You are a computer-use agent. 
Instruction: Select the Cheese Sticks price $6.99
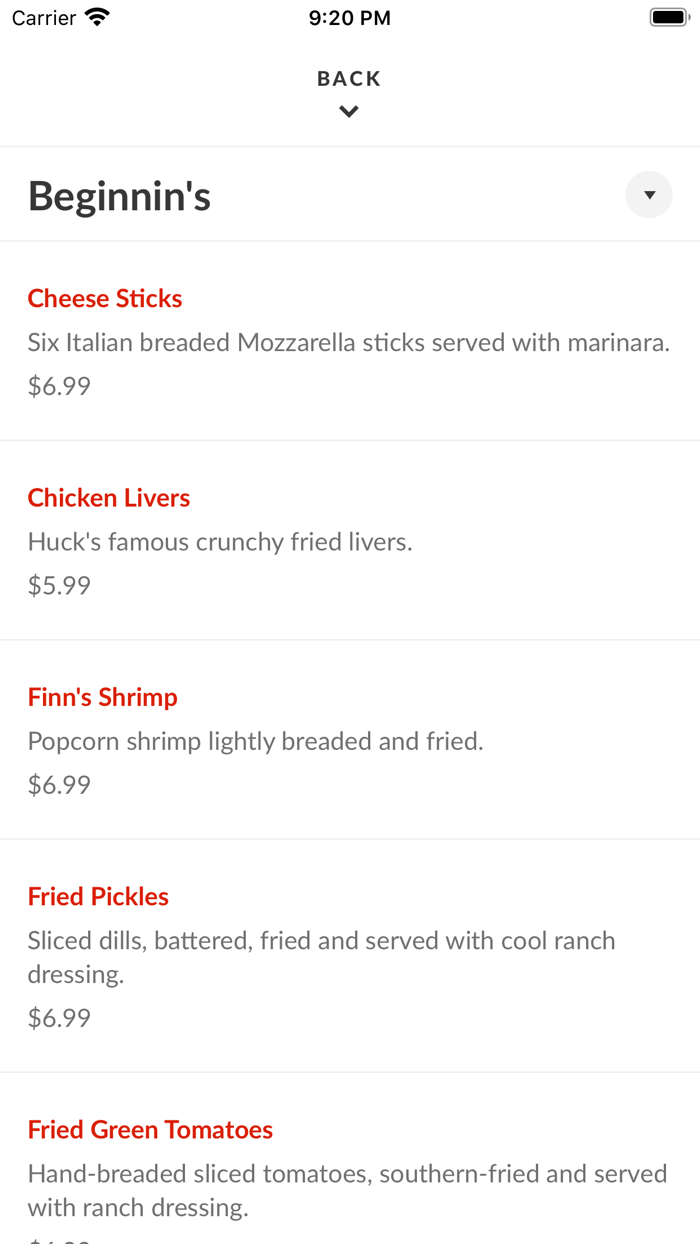pyautogui.click(x=59, y=386)
